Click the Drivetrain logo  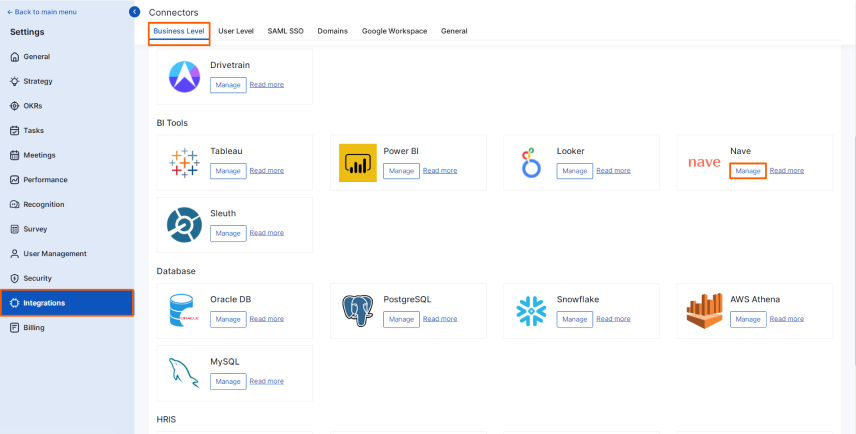point(185,77)
